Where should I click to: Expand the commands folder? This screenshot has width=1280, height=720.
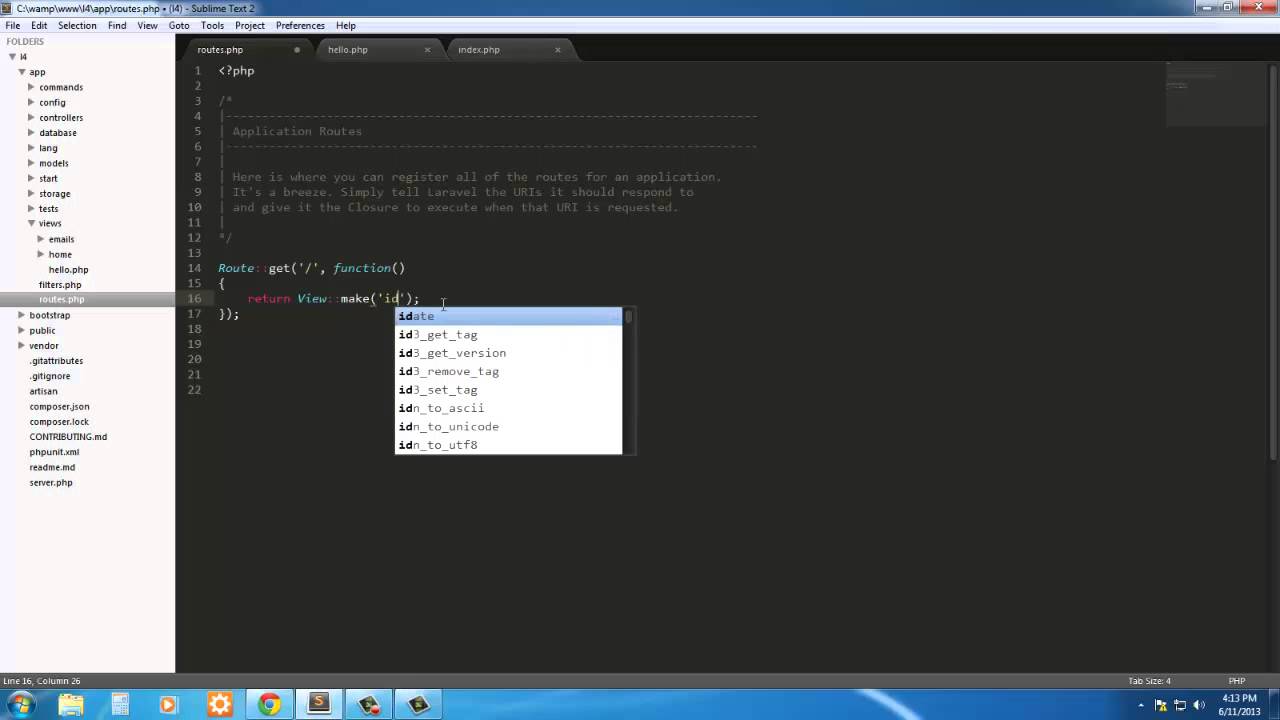(31, 87)
